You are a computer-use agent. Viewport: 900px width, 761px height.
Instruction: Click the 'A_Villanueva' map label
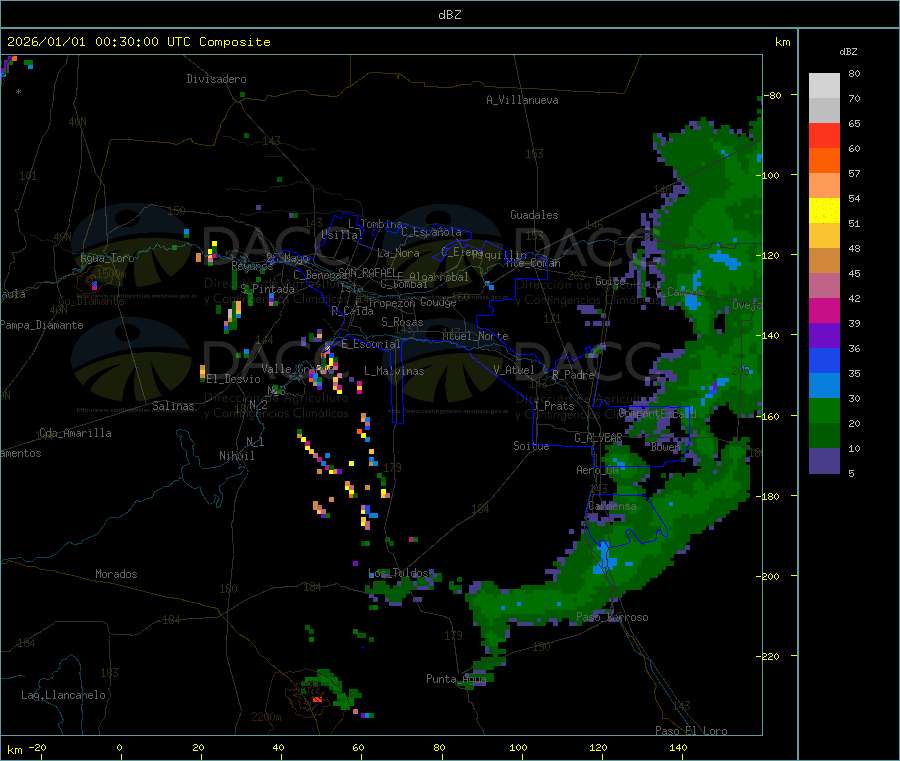522,100
